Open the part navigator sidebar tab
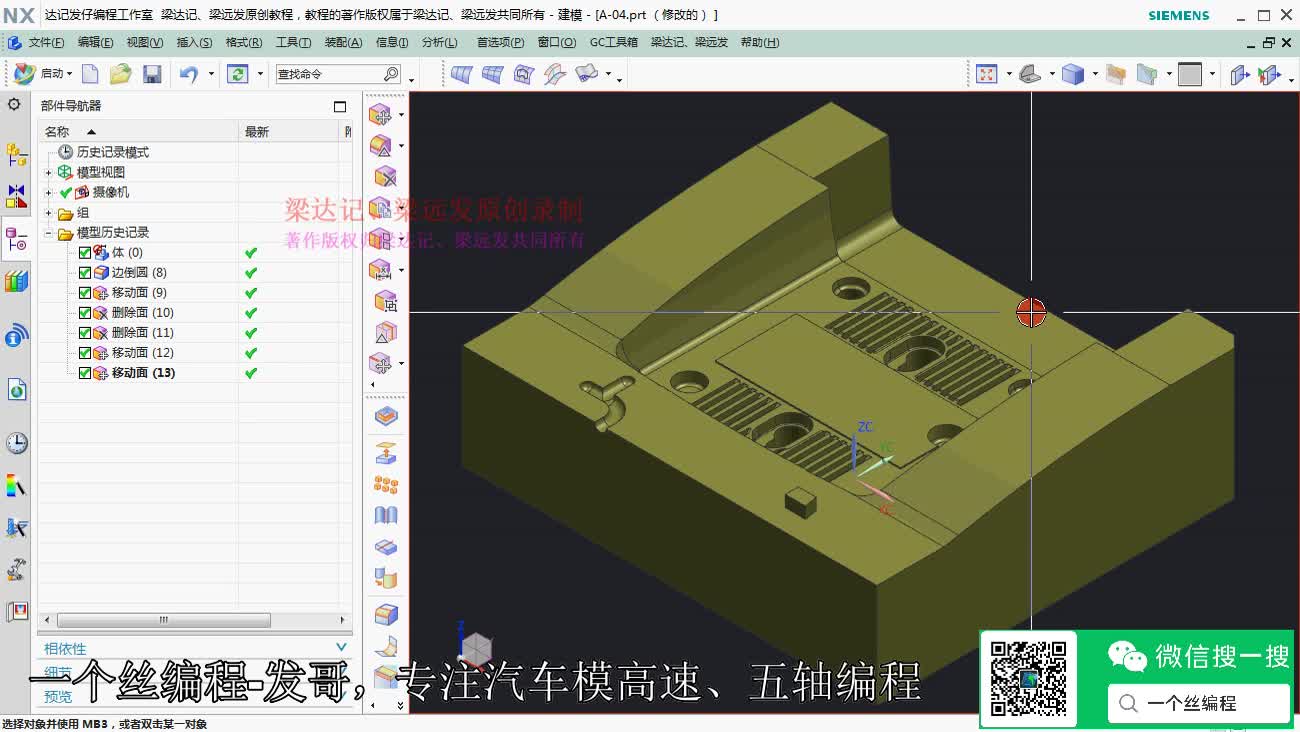The height and width of the screenshot is (732, 1300). pos(16,240)
